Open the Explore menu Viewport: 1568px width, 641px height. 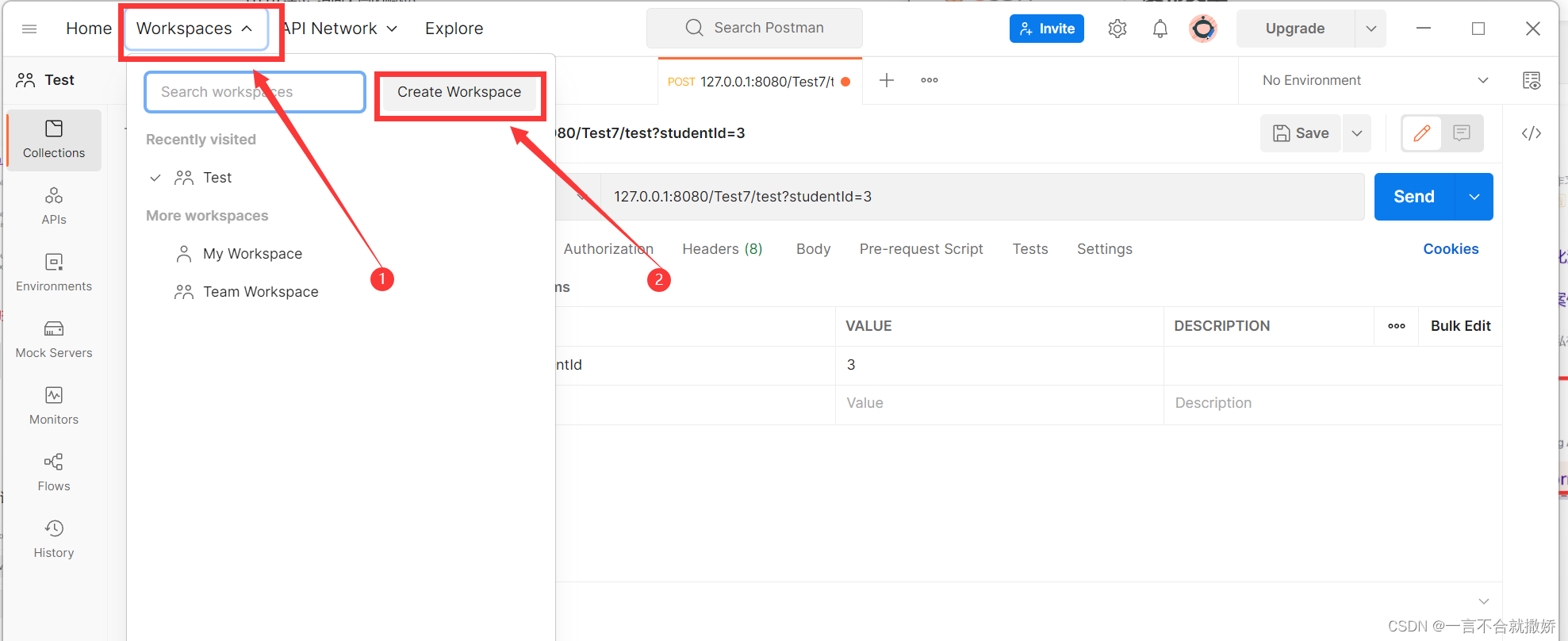[x=454, y=29]
